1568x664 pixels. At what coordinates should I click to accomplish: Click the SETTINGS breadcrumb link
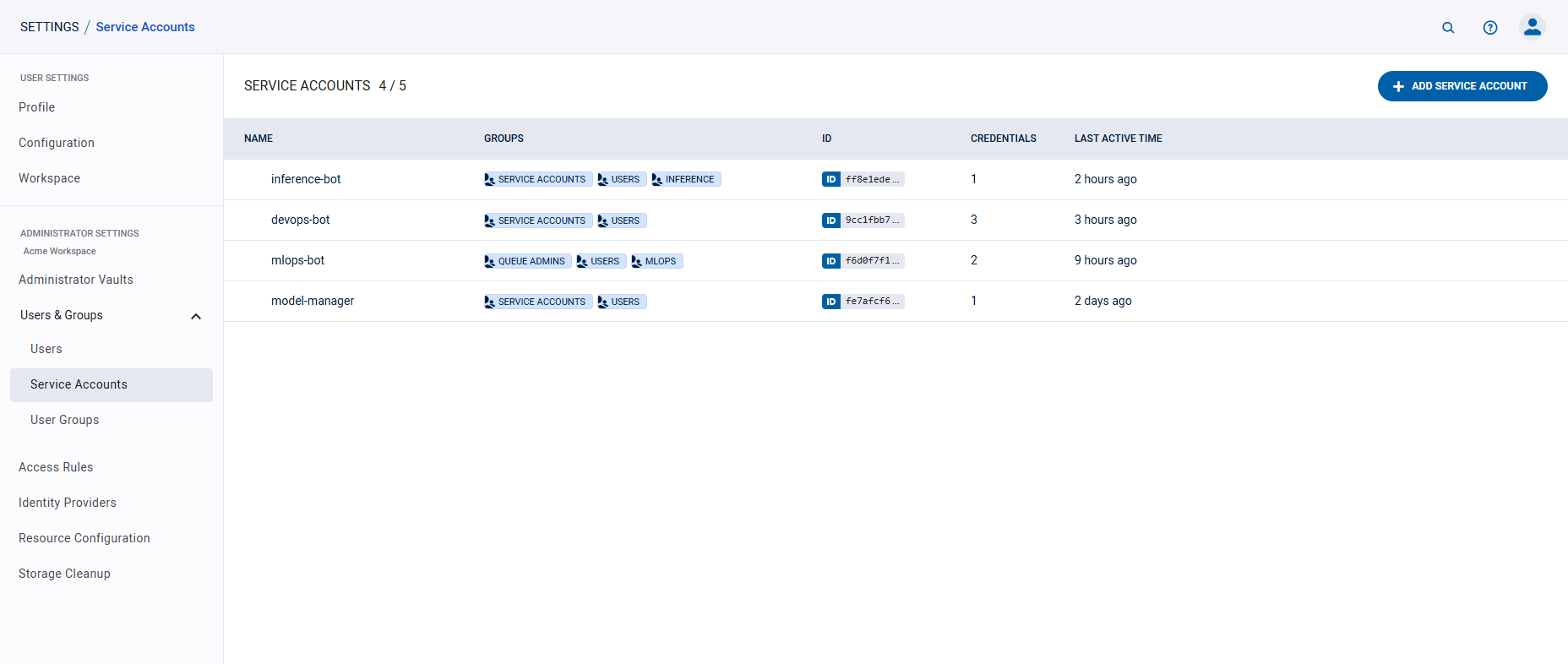pyautogui.click(x=49, y=27)
